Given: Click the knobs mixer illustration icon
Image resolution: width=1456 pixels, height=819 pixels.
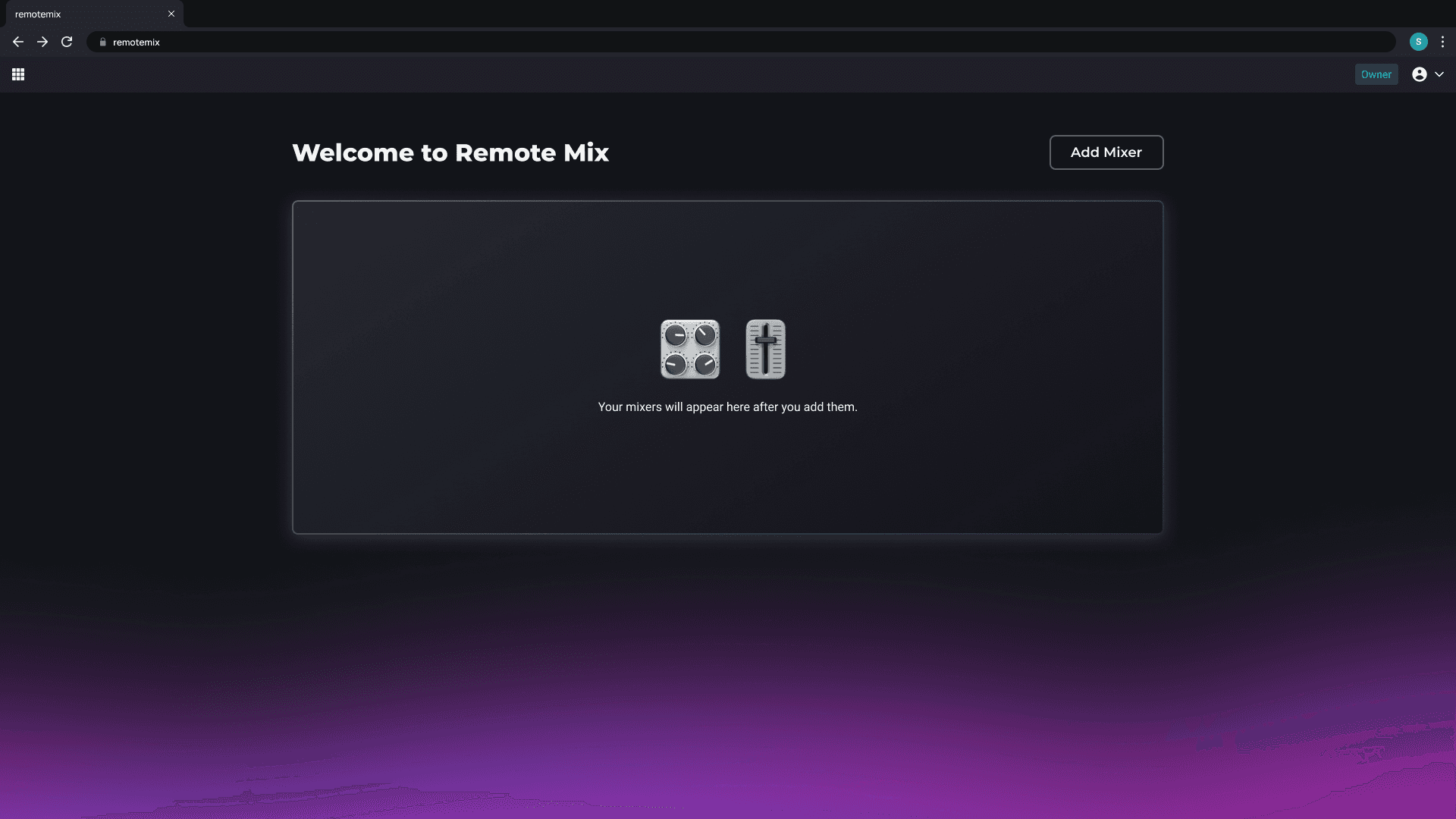Looking at the screenshot, I should coord(690,349).
